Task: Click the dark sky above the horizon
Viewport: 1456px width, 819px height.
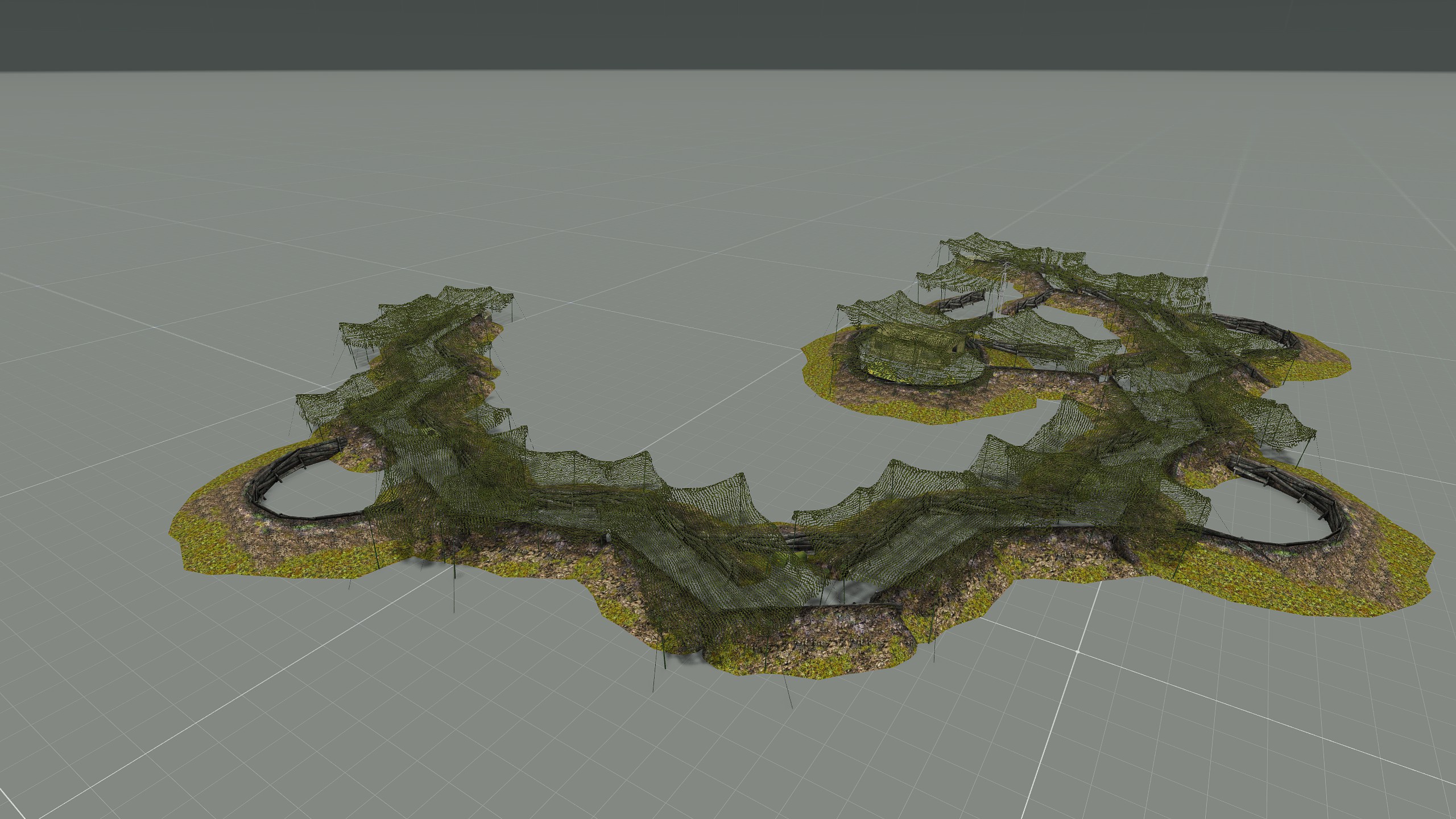Action: point(728,34)
